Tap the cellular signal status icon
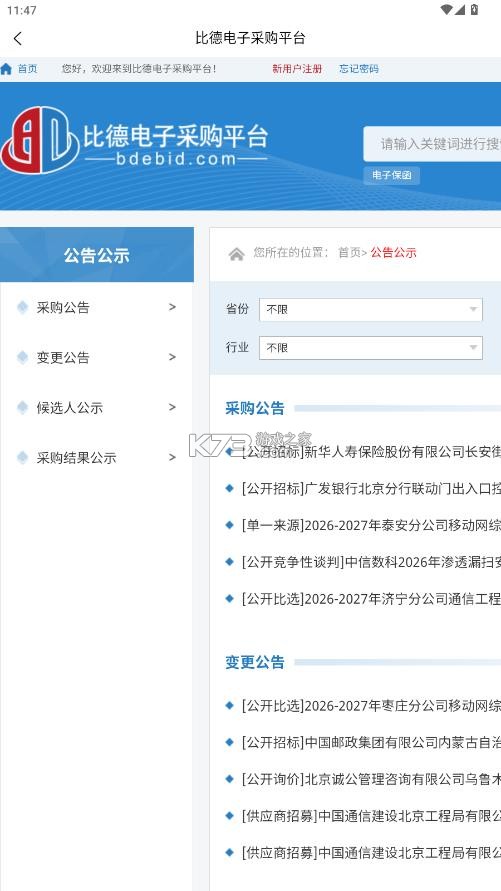501x891 pixels. tap(460, 9)
